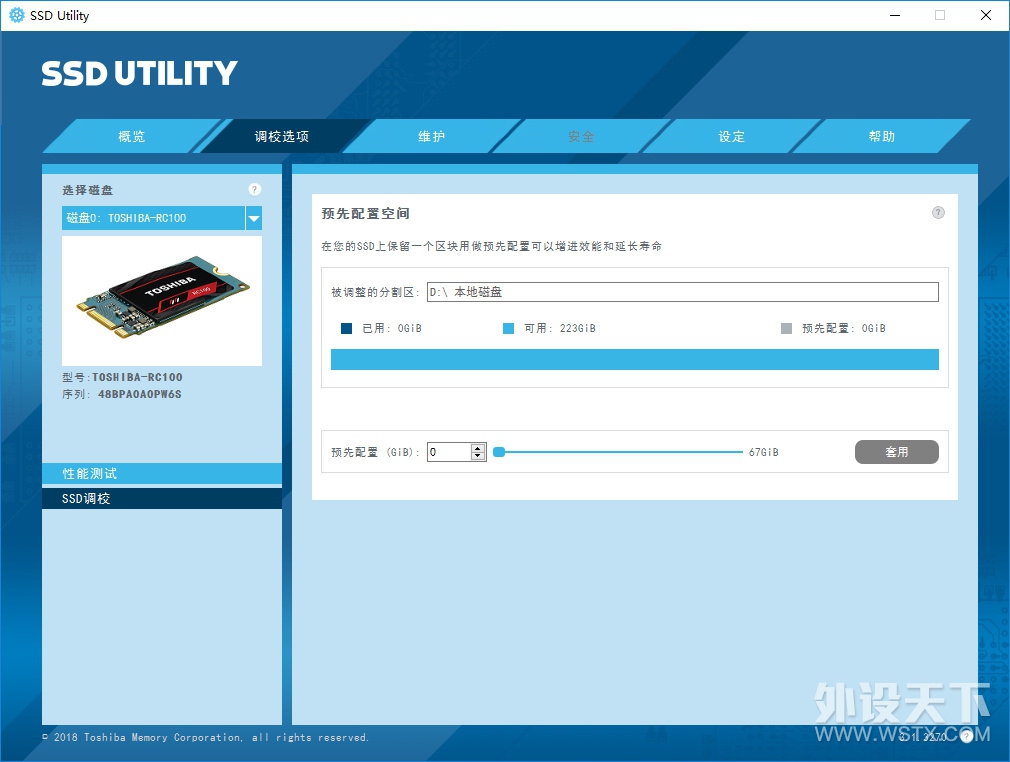Click the middle of the over-provisioning slider track
The width and height of the screenshot is (1010, 762).
point(618,452)
